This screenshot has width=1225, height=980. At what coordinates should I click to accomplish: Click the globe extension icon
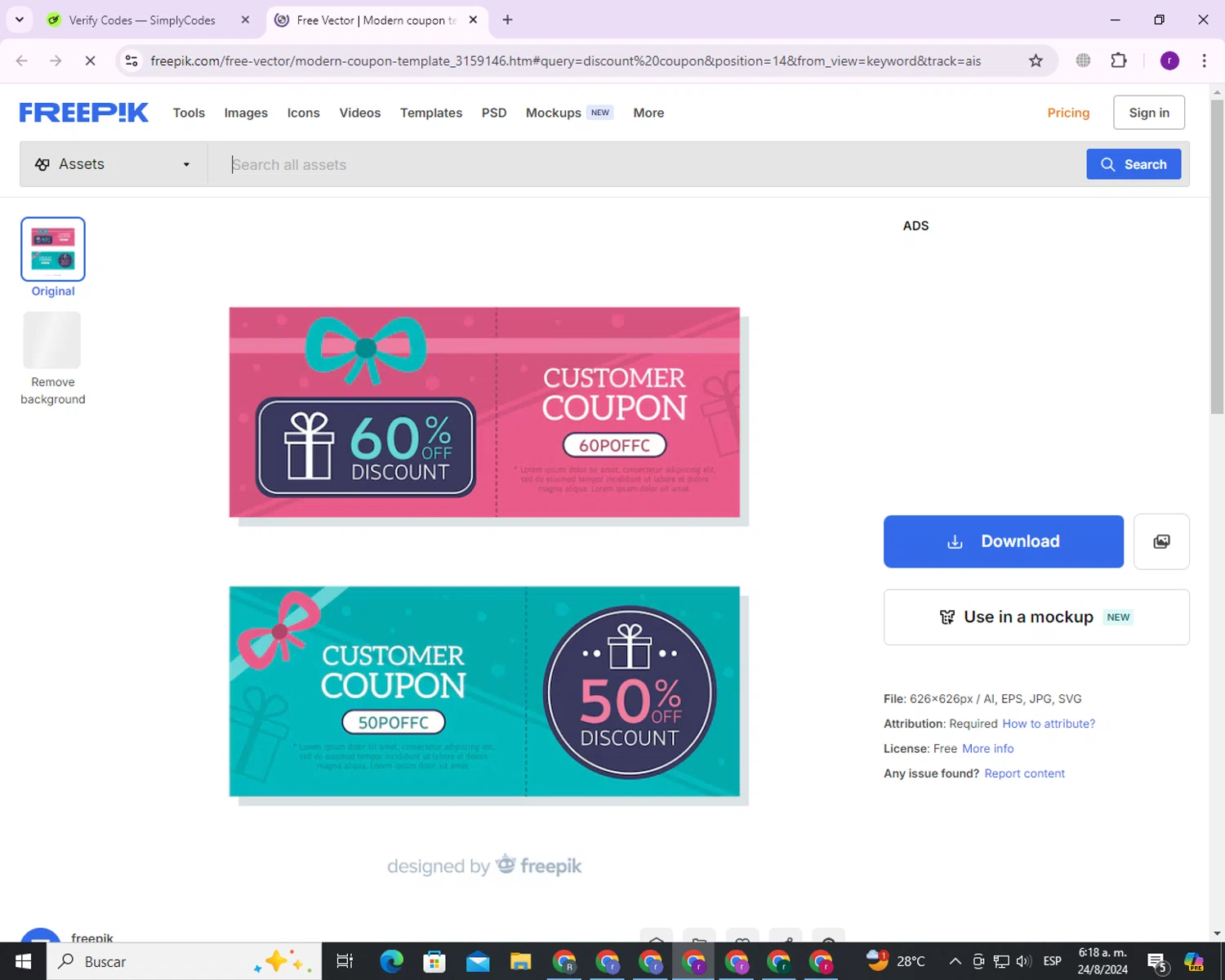[x=1083, y=60]
